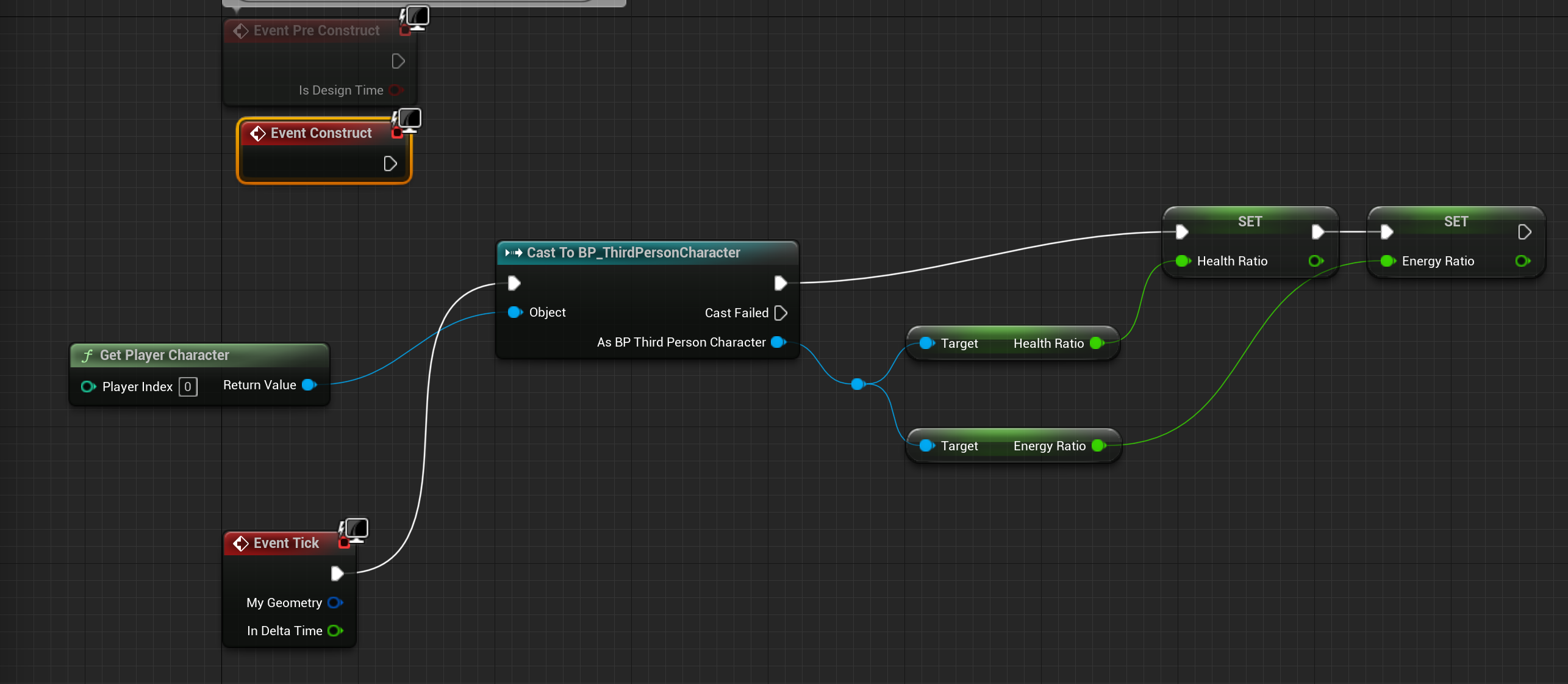Screen dimensions: 1568x684
Task: Click the Event Construct exec output pin
Action: pyautogui.click(x=390, y=164)
